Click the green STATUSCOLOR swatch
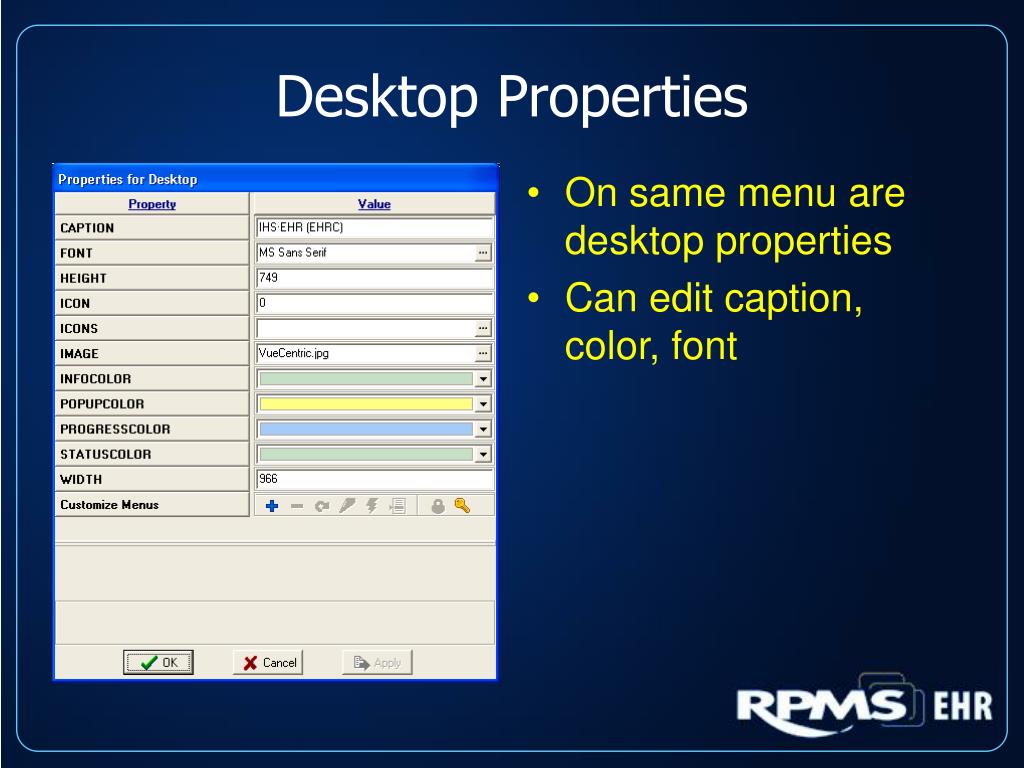The height and width of the screenshot is (768, 1024). tap(366, 455)
